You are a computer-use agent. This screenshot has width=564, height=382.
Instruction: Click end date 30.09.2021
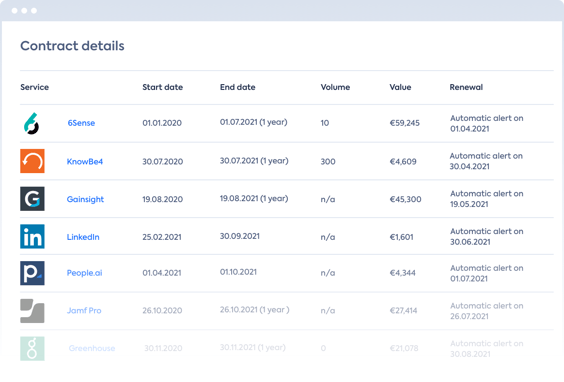tap(240, 236)
